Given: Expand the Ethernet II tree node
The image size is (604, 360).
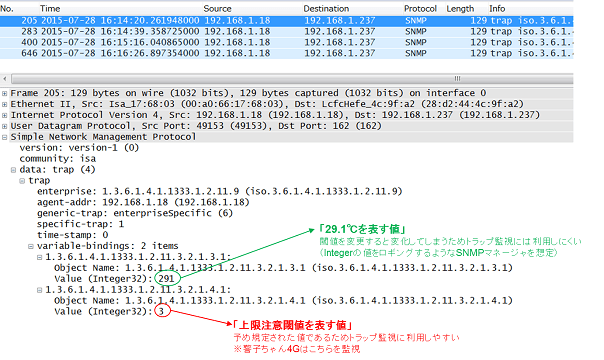Looking at the screenshot, I should pos(4,104).
